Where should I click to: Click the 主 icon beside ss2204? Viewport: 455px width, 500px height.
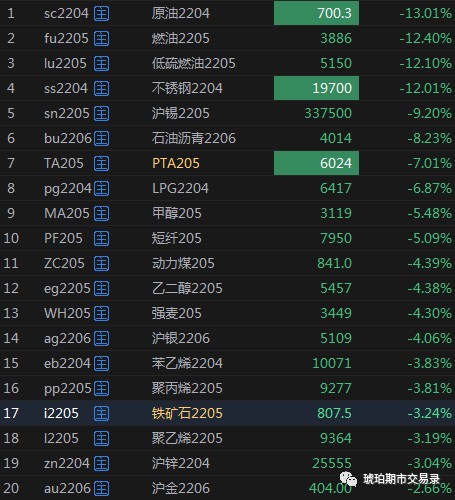pyautogui.click(x=101, y=89)
